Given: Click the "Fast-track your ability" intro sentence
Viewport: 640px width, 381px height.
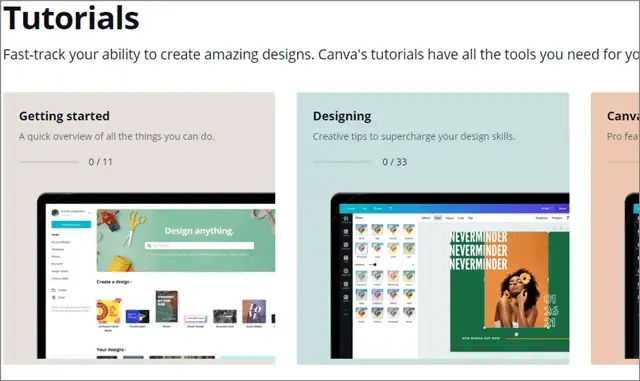Looking at the screenshot, I should pyautogui.click(x=321, y=54).
